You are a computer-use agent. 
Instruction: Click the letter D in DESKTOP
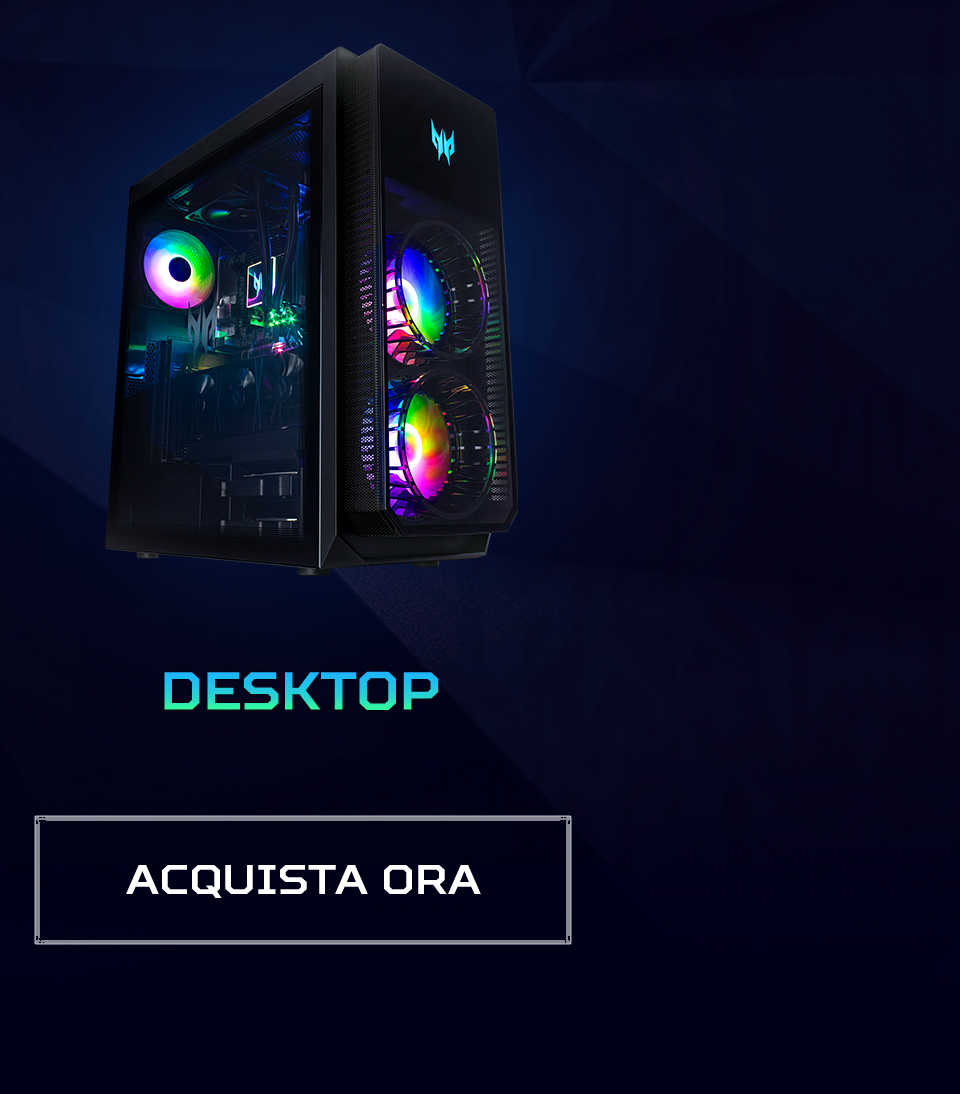click(182, 691)
